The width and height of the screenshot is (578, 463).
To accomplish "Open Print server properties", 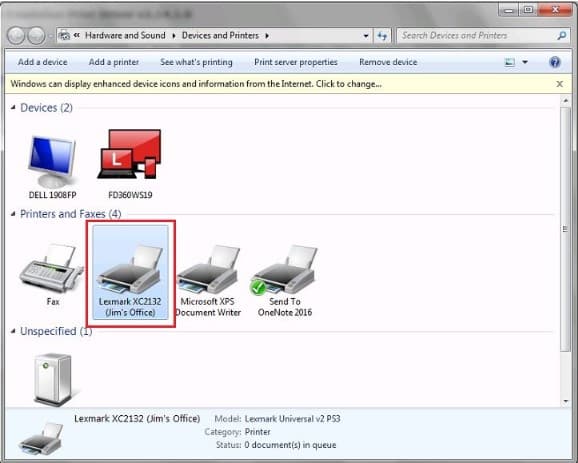I will pyautogui.click(x=296, y=62).
